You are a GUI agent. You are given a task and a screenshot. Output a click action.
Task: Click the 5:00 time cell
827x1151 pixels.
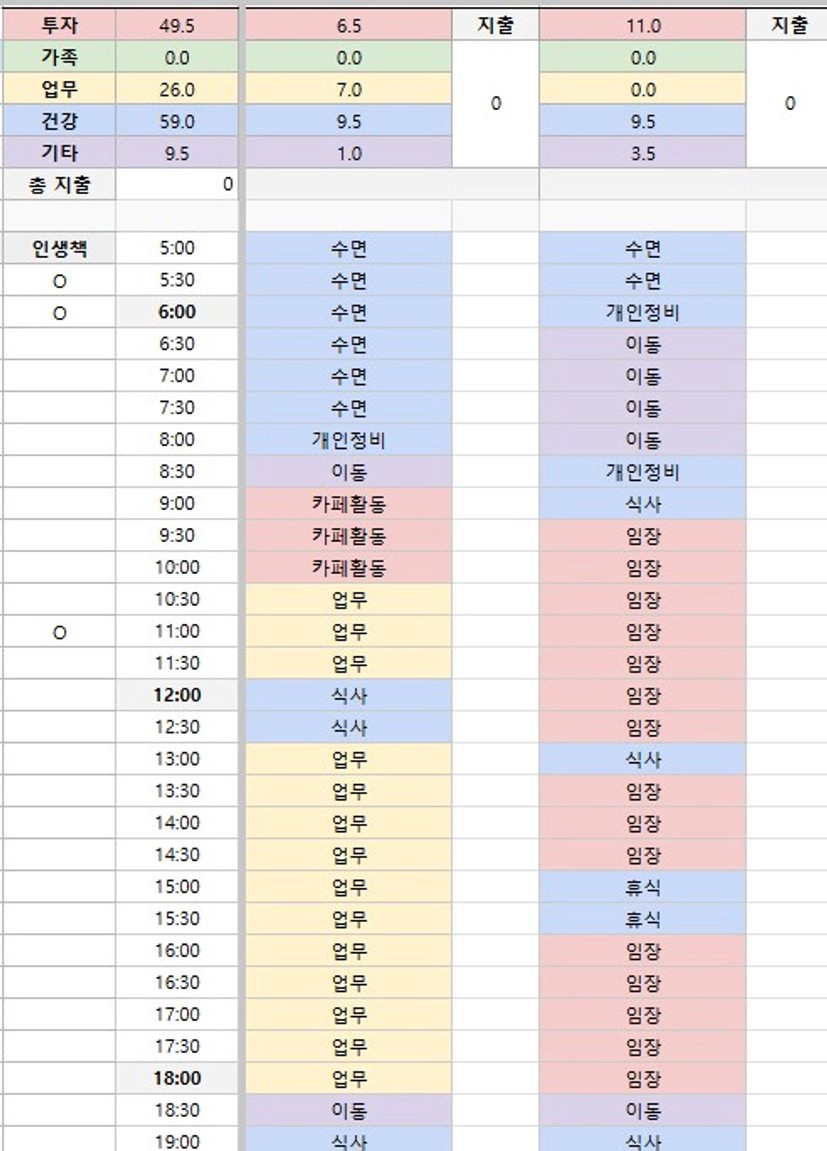click(x=177, y=248)
